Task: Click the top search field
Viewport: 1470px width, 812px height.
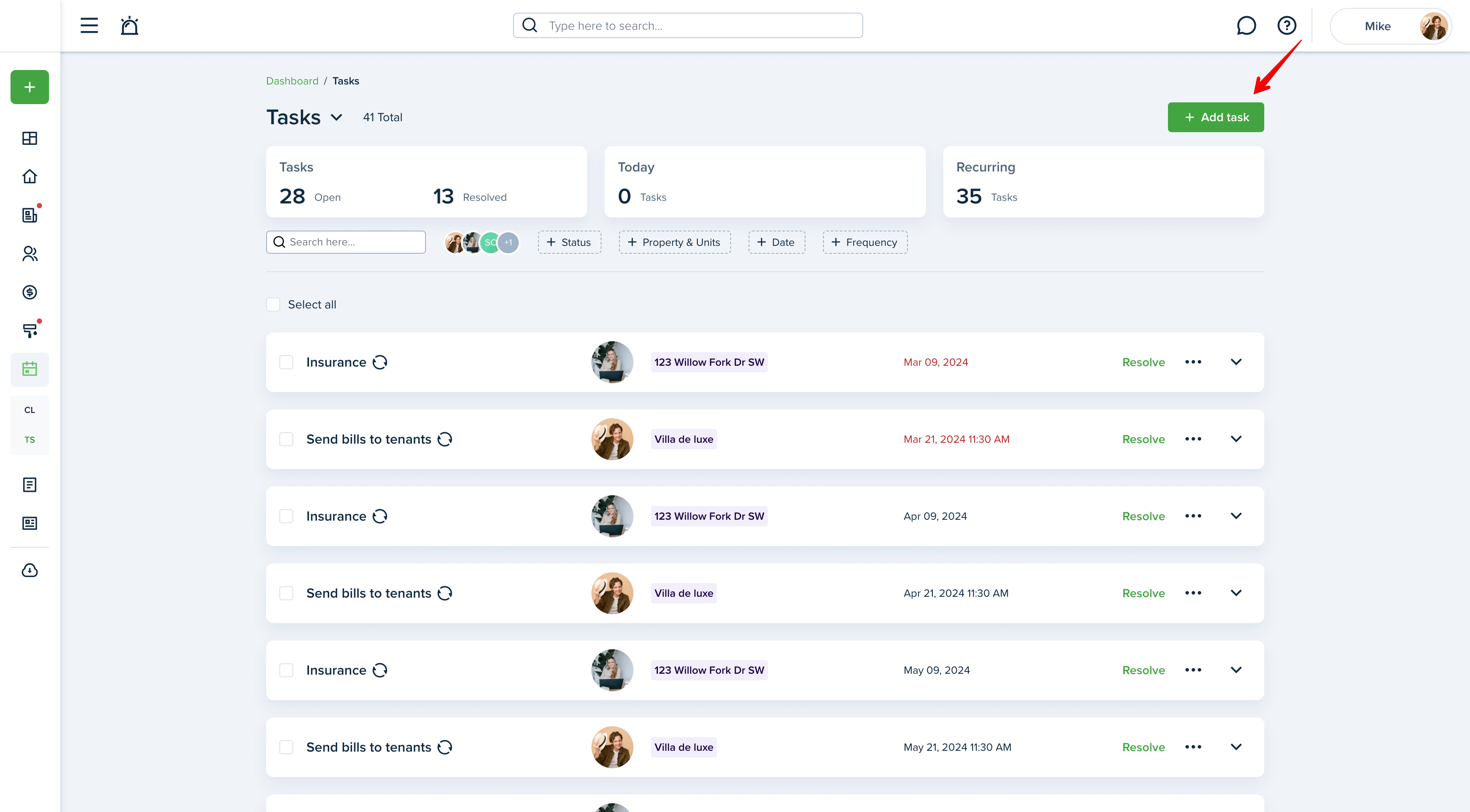Action: pos(688,26)
